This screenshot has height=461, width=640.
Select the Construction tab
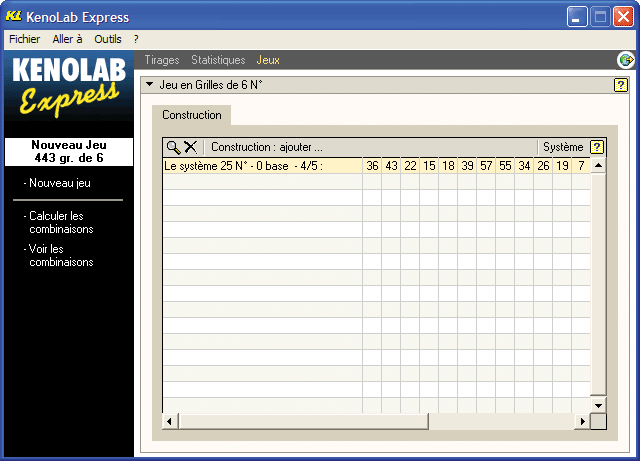click(192, 115)
